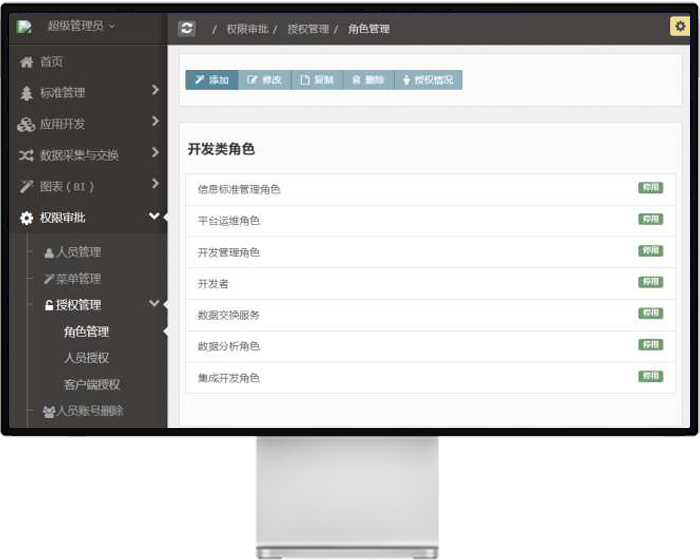Click the 删除 (Delete) toolbar button

coord(367,80)
